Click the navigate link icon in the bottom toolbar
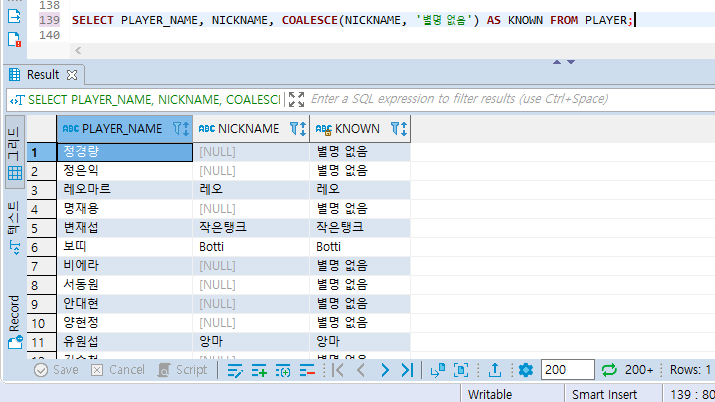Image resolution: width=715 pixels, height=402 pixels. [x=438, y=370]
